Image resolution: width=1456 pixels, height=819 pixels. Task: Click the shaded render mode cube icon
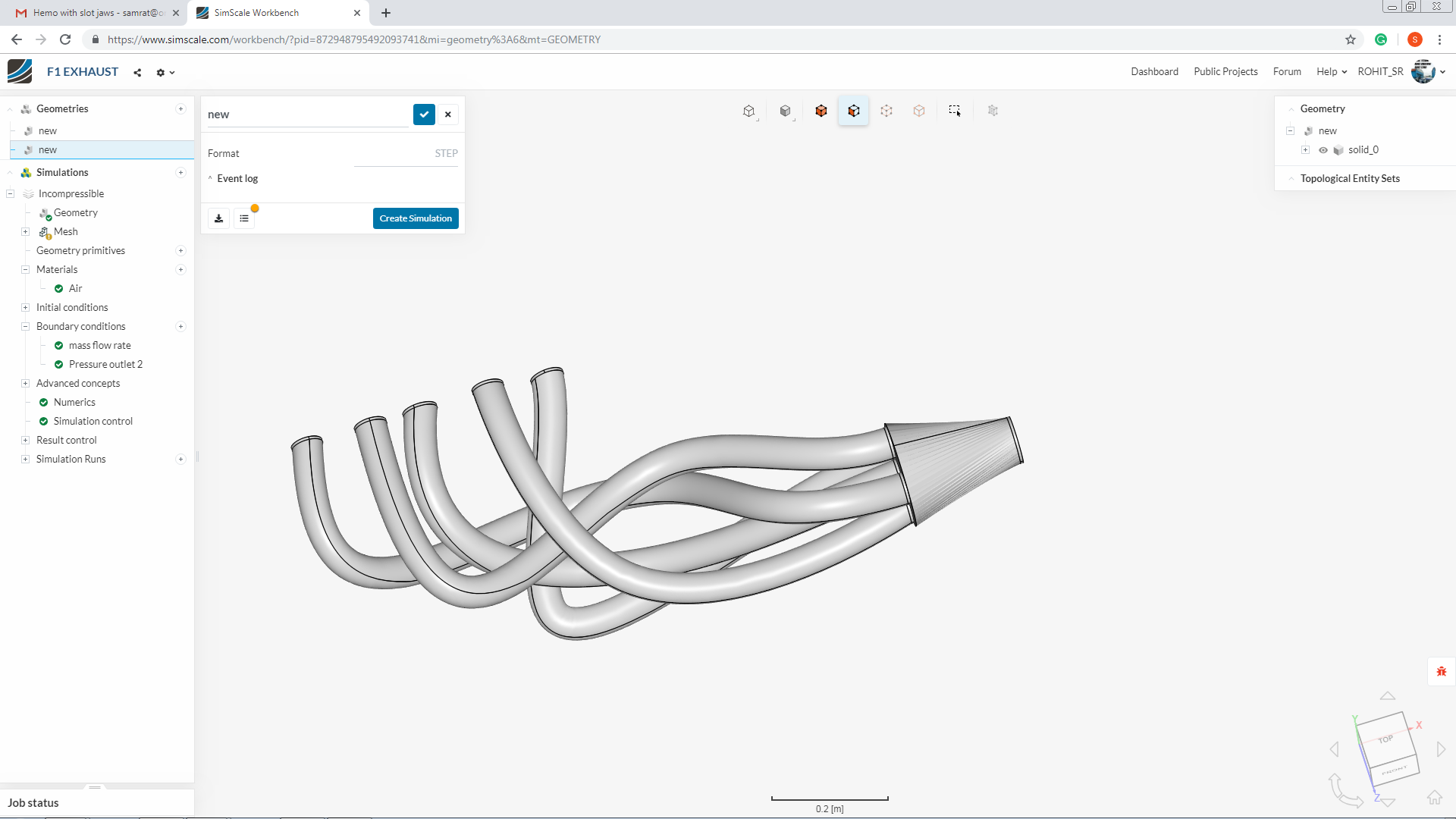coord(785,111)
